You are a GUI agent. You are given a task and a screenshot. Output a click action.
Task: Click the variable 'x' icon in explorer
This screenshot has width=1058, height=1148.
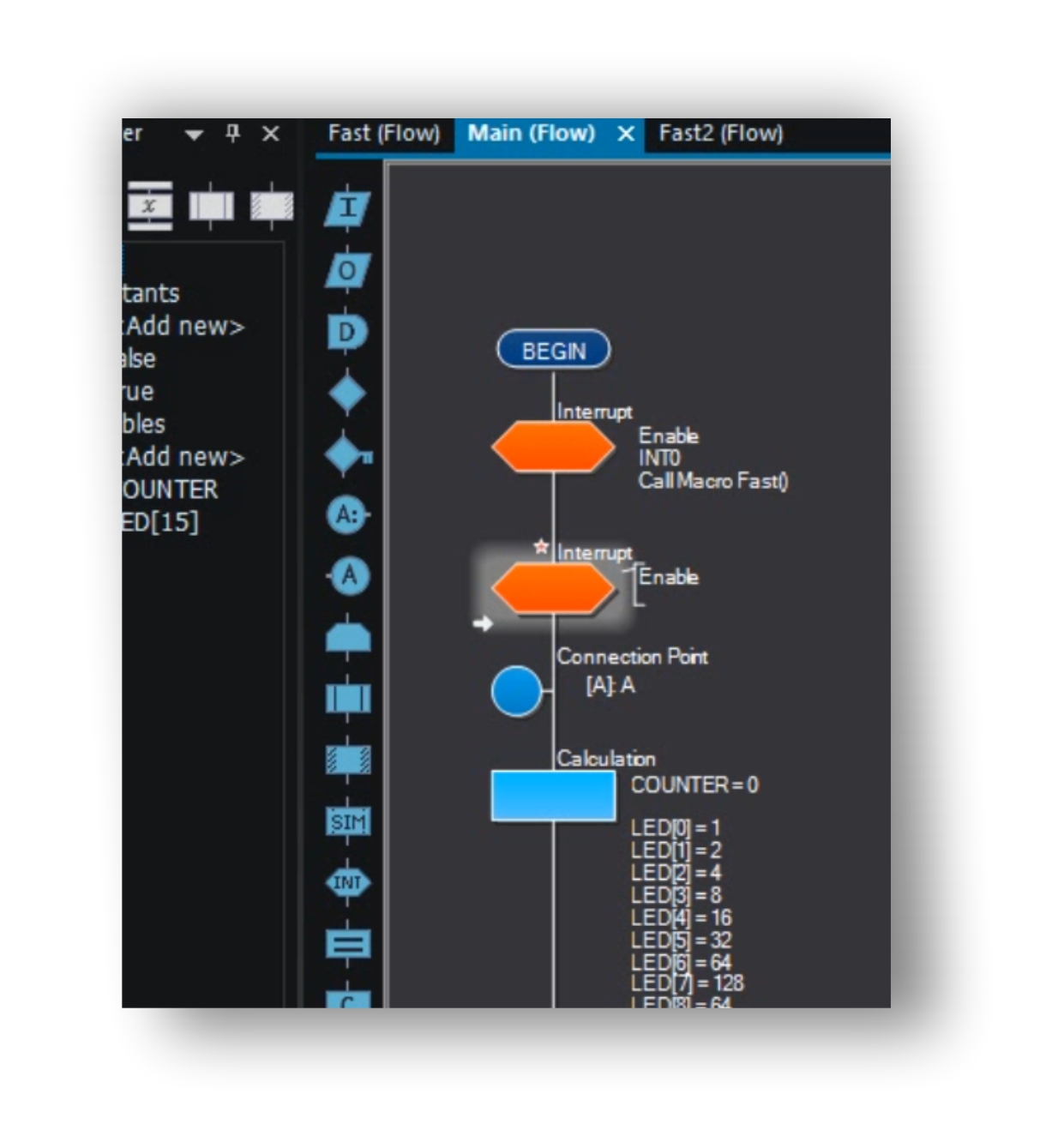click(x=150, y=206)
